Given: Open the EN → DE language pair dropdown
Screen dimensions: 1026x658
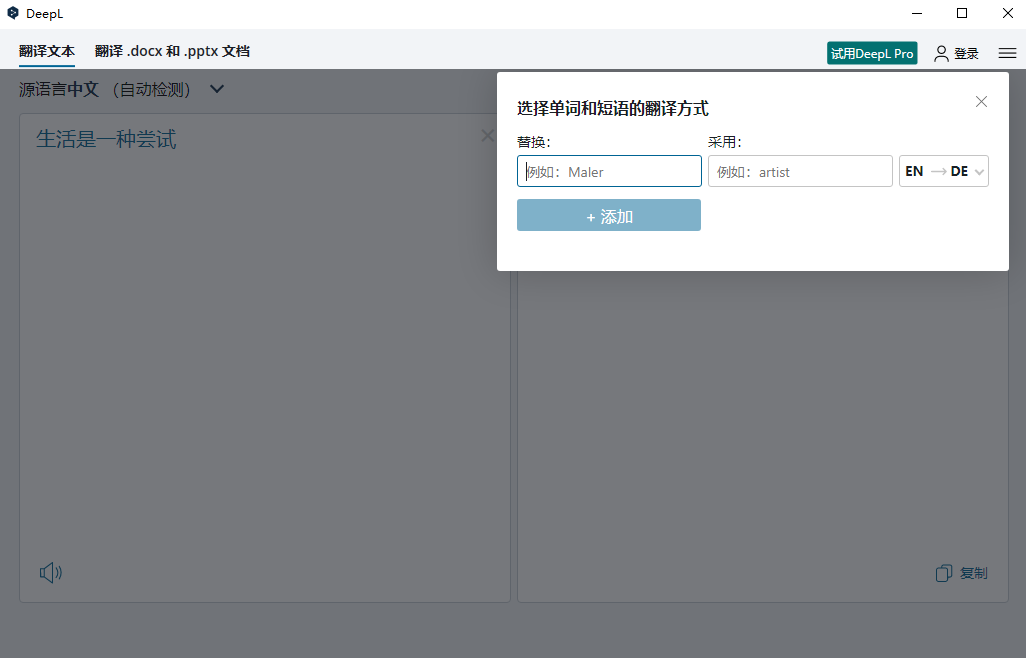Looking at the screenshot, I should pyautogui.click(x=944, y=171).
